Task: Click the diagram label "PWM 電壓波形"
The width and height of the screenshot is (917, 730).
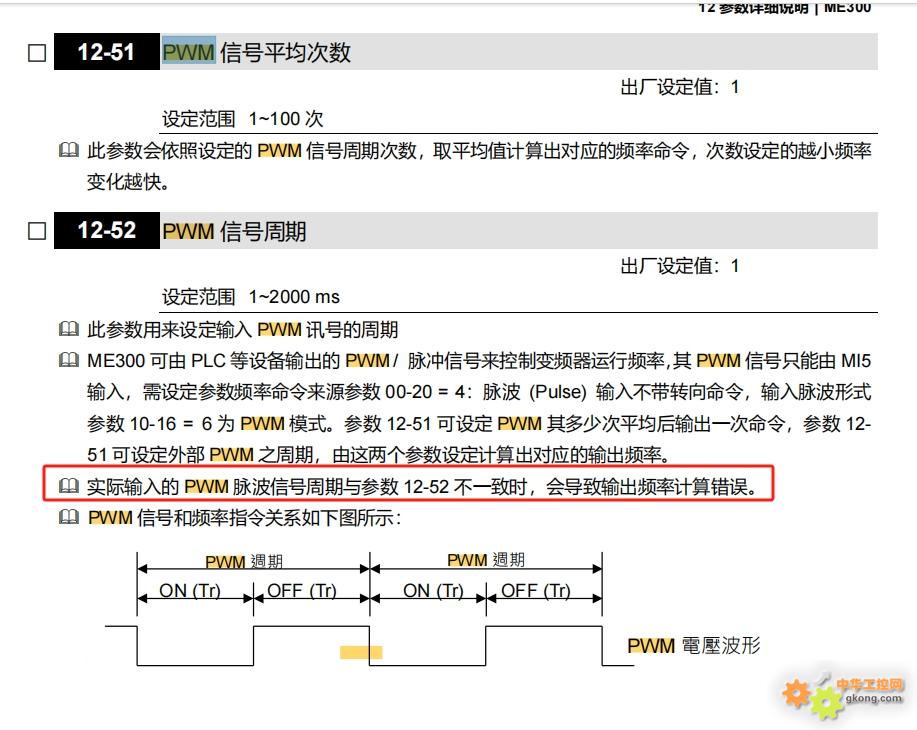Action: (x=694, y=646)
